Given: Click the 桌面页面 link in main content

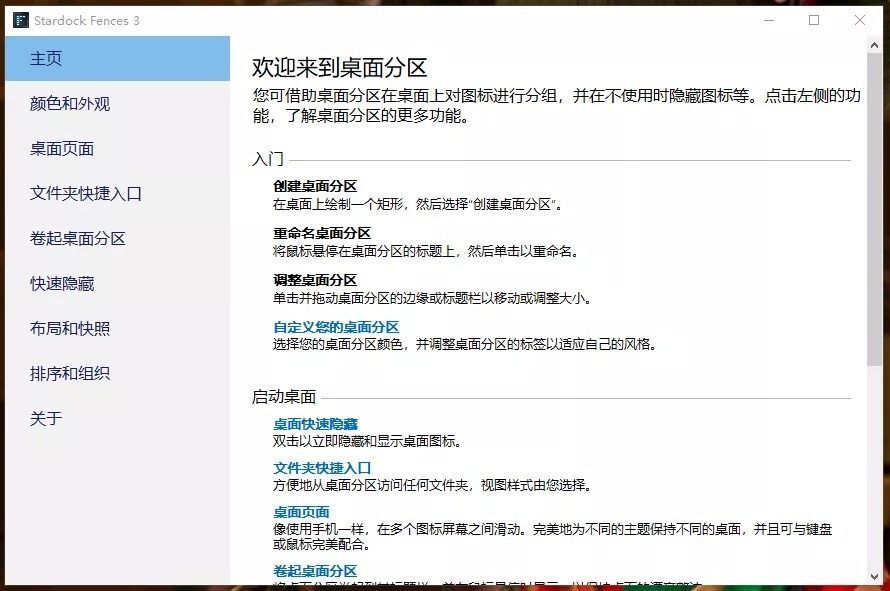Looking at the screenshot, I should pos(301,512).
